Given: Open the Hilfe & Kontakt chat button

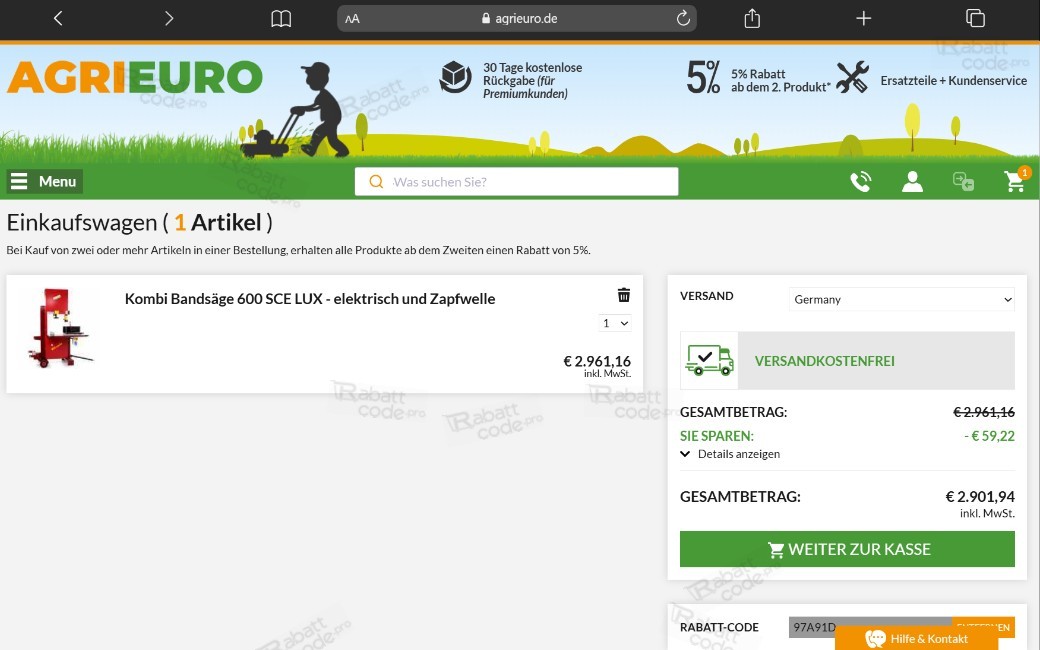Looking at the screenshot, I should (916, 638).
